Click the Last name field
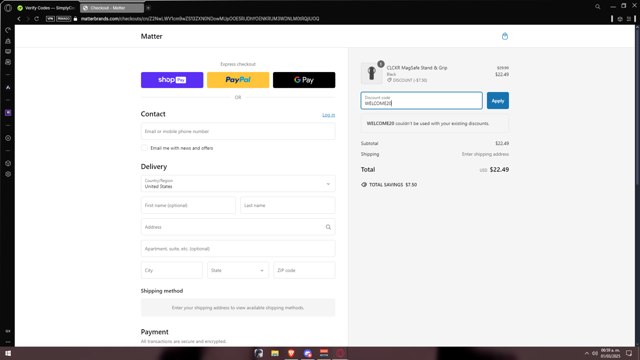640x360 pixels. pyautogui.click(x=288, y=205)
